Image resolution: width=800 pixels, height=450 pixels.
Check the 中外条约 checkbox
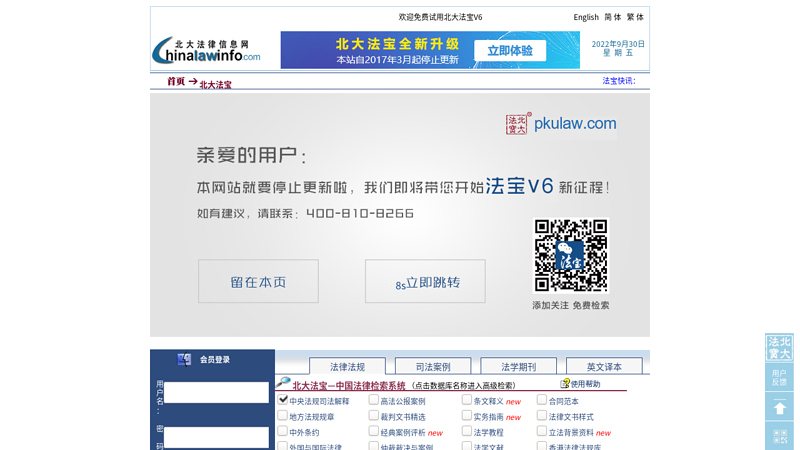point(283,431)
